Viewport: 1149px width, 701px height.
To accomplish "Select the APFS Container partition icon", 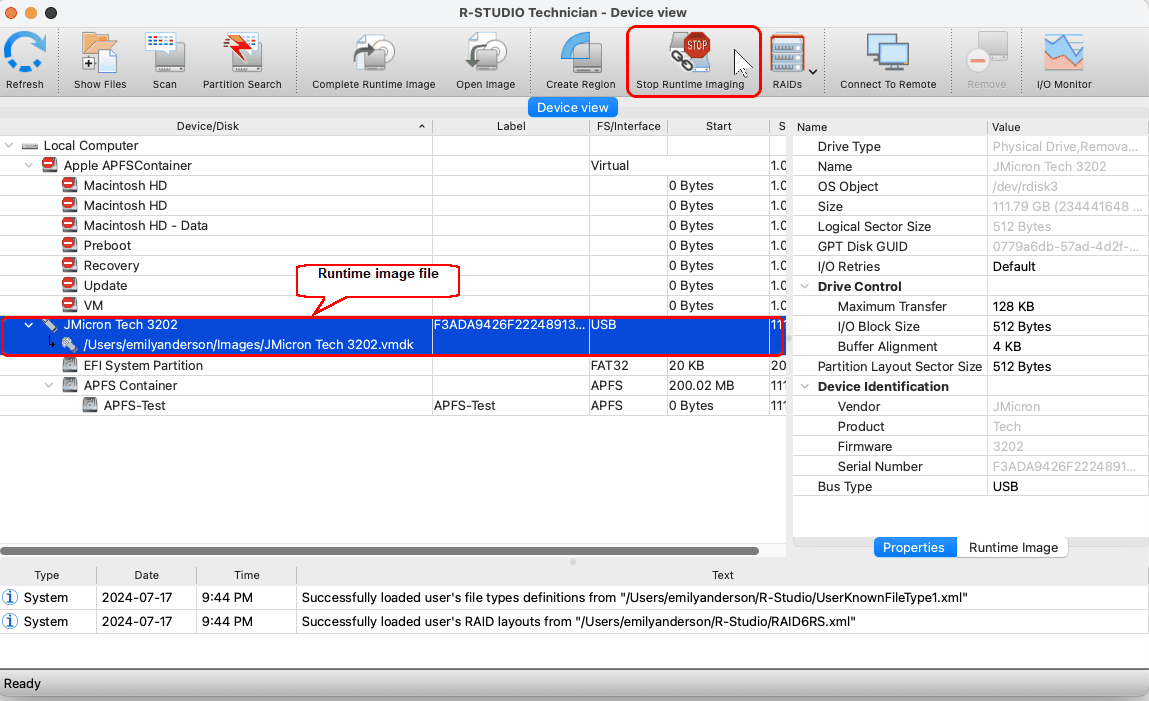I will 70,385.
